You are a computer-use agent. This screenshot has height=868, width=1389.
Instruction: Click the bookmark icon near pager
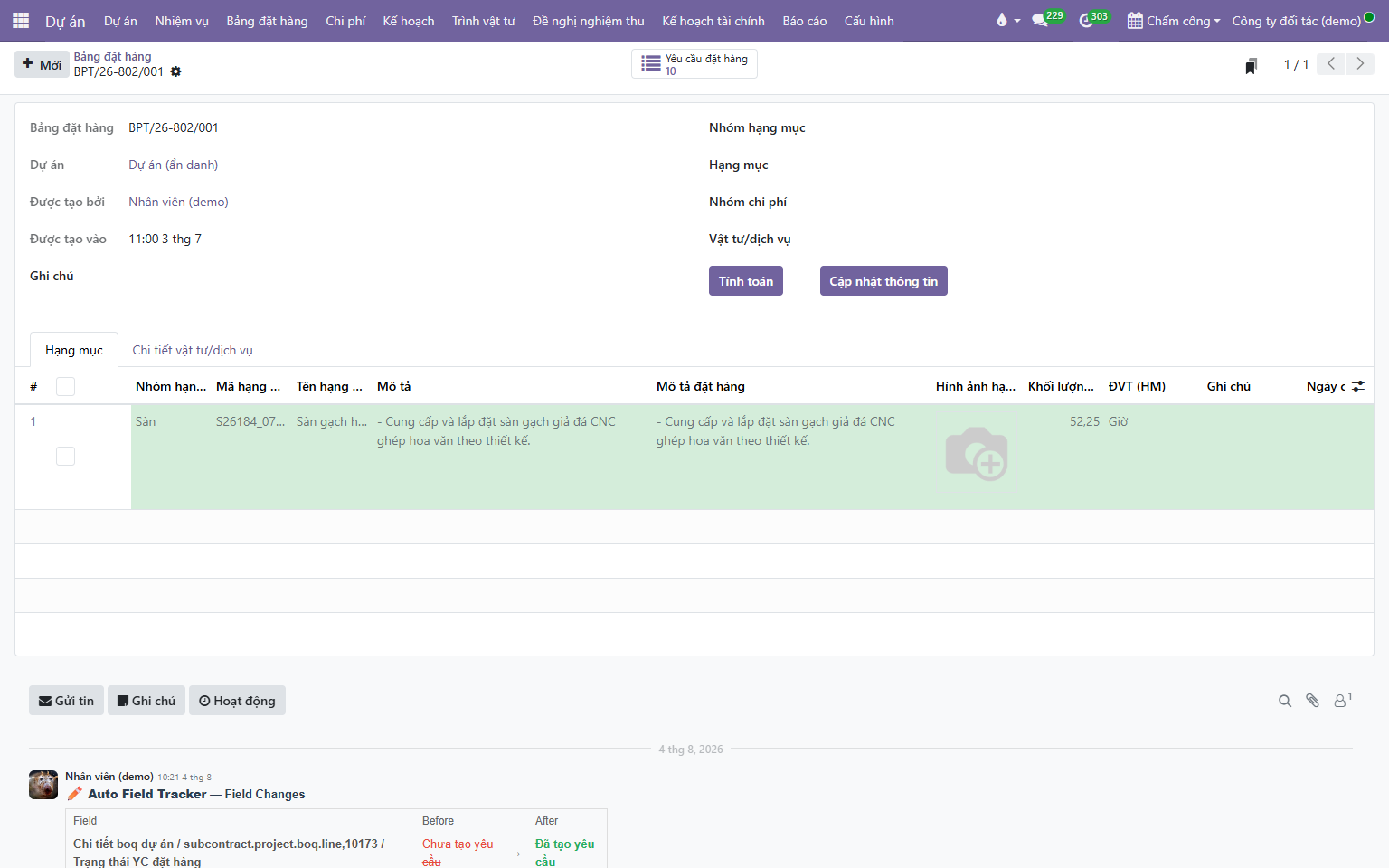point(1251,65)
